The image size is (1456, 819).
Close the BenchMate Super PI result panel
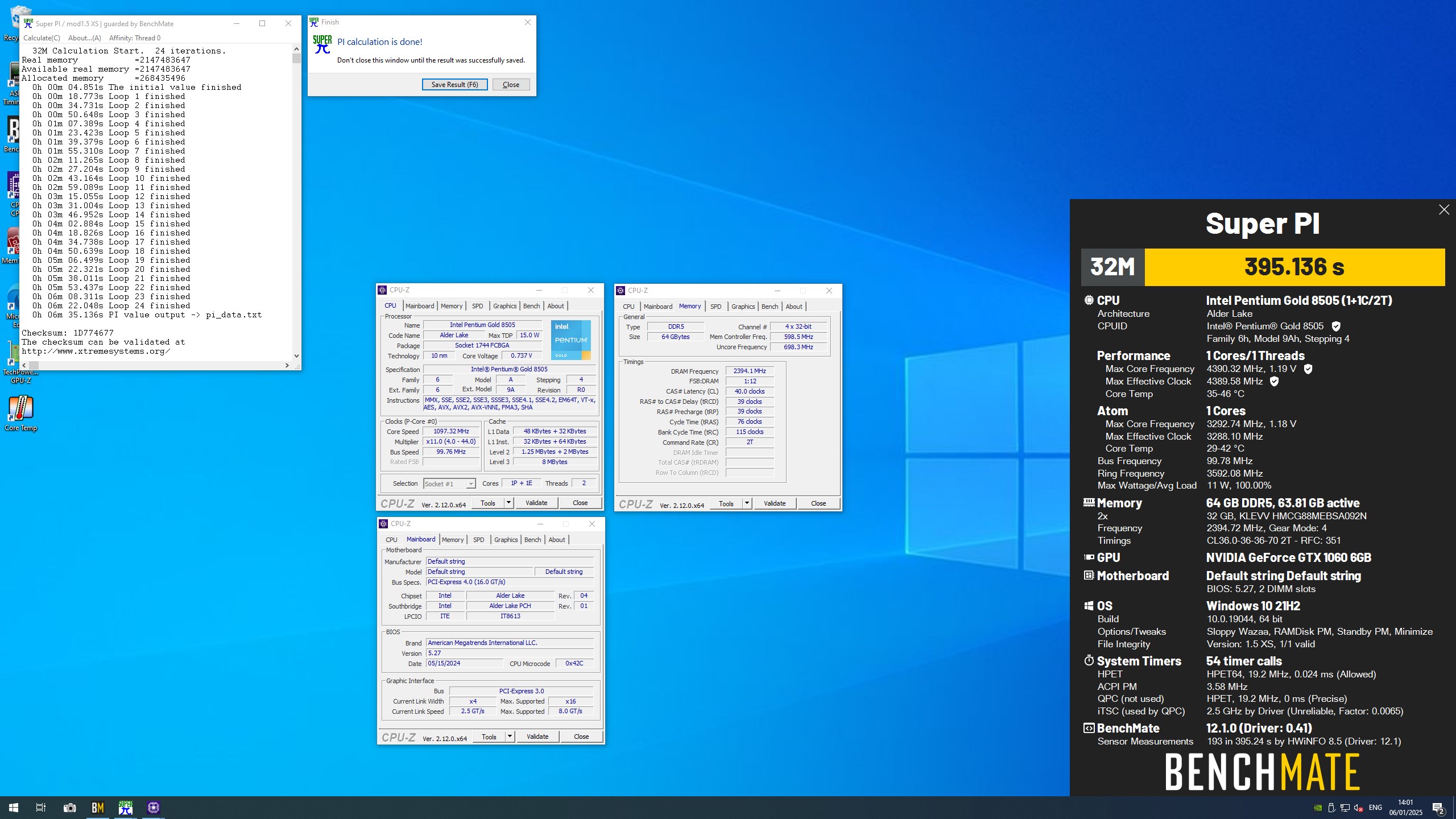coord(1443,210)
